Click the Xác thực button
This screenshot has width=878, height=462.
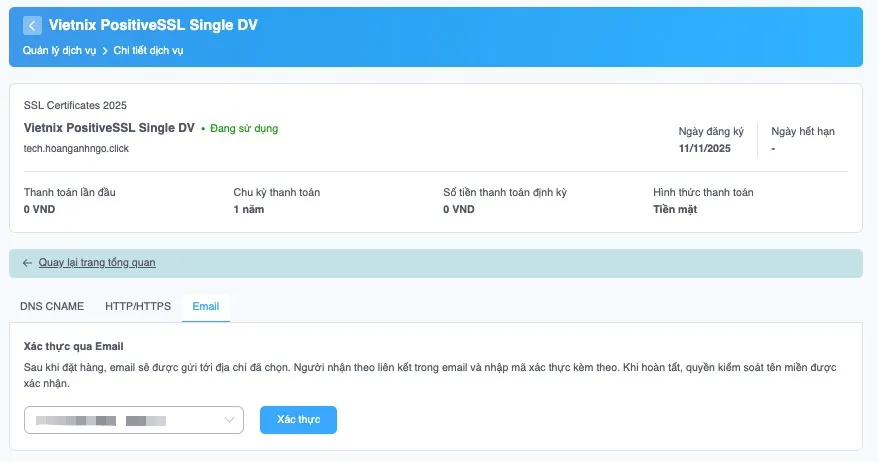pos(298,420)
